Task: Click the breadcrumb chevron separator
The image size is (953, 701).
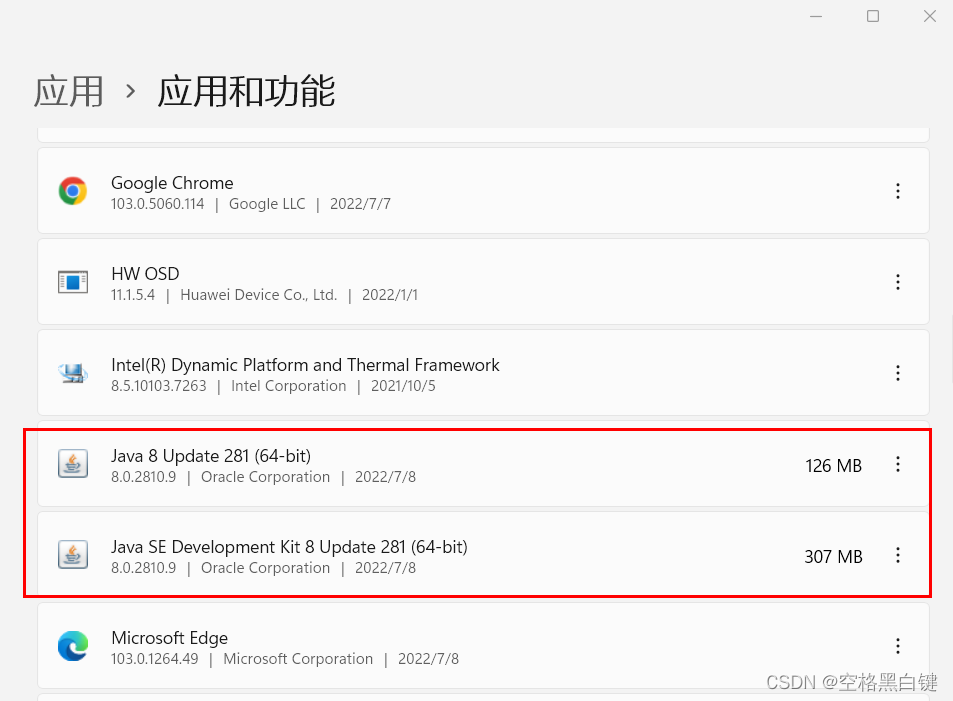Action: point(130,92)
